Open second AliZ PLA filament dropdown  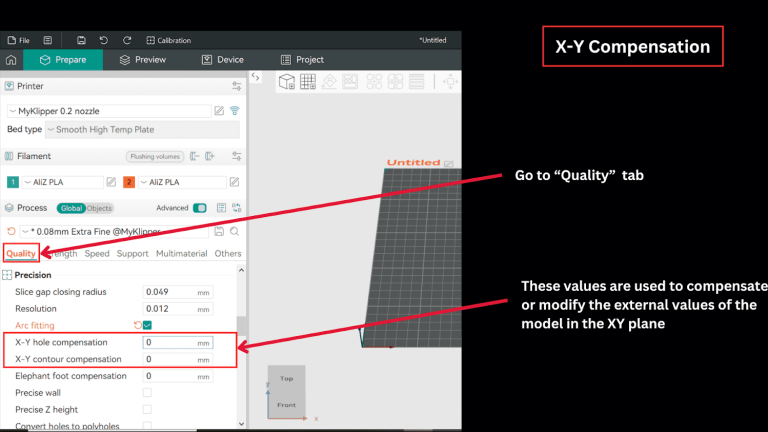182,182
